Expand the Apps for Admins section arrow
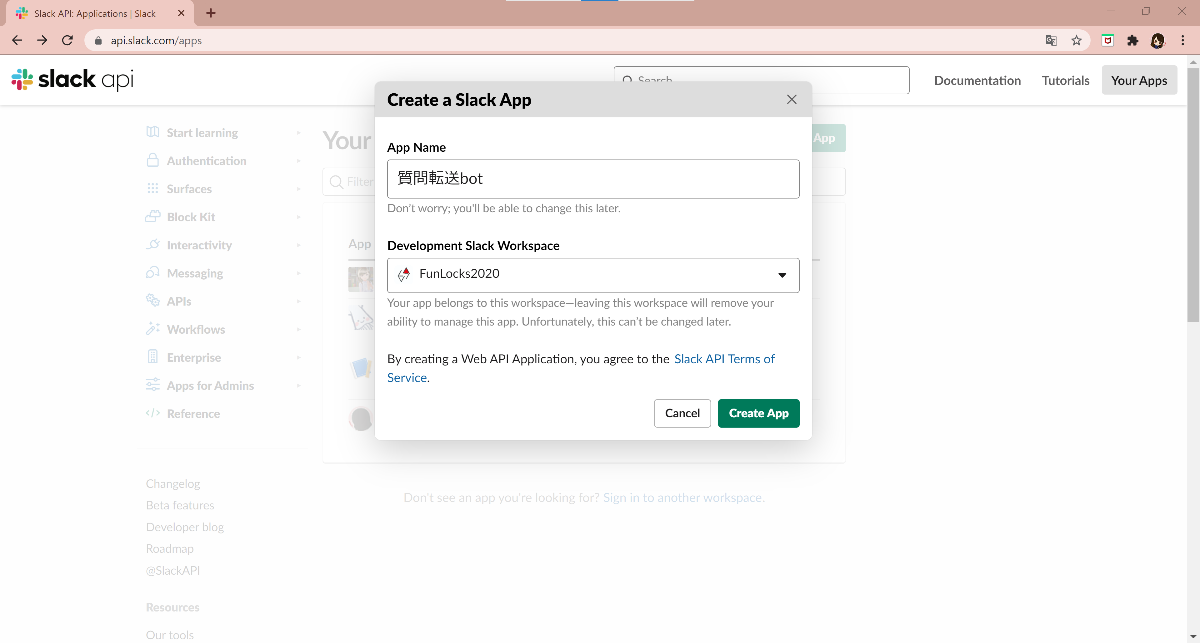Viewport: 1200px width, 643px height. (x=298, y=385)
